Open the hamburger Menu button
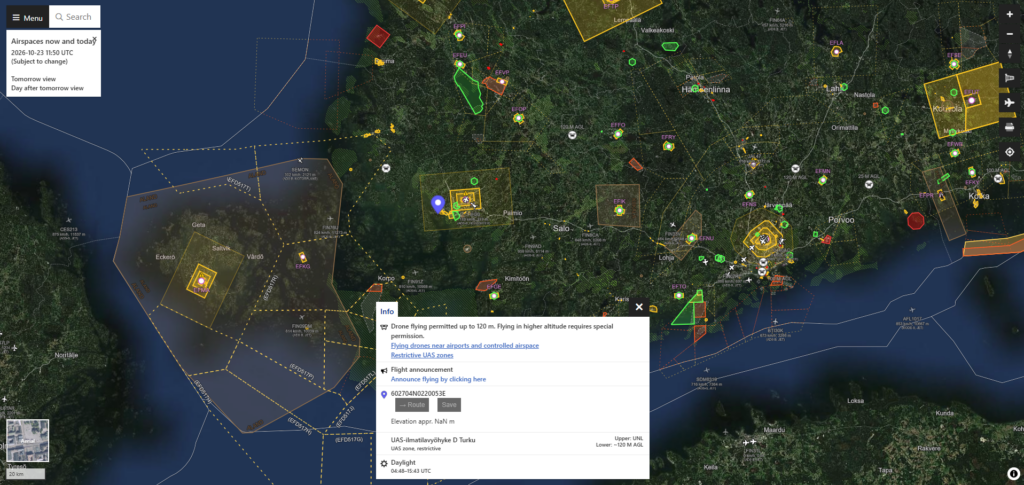This screenshot has height=485, width=1024. pos(27,17)
